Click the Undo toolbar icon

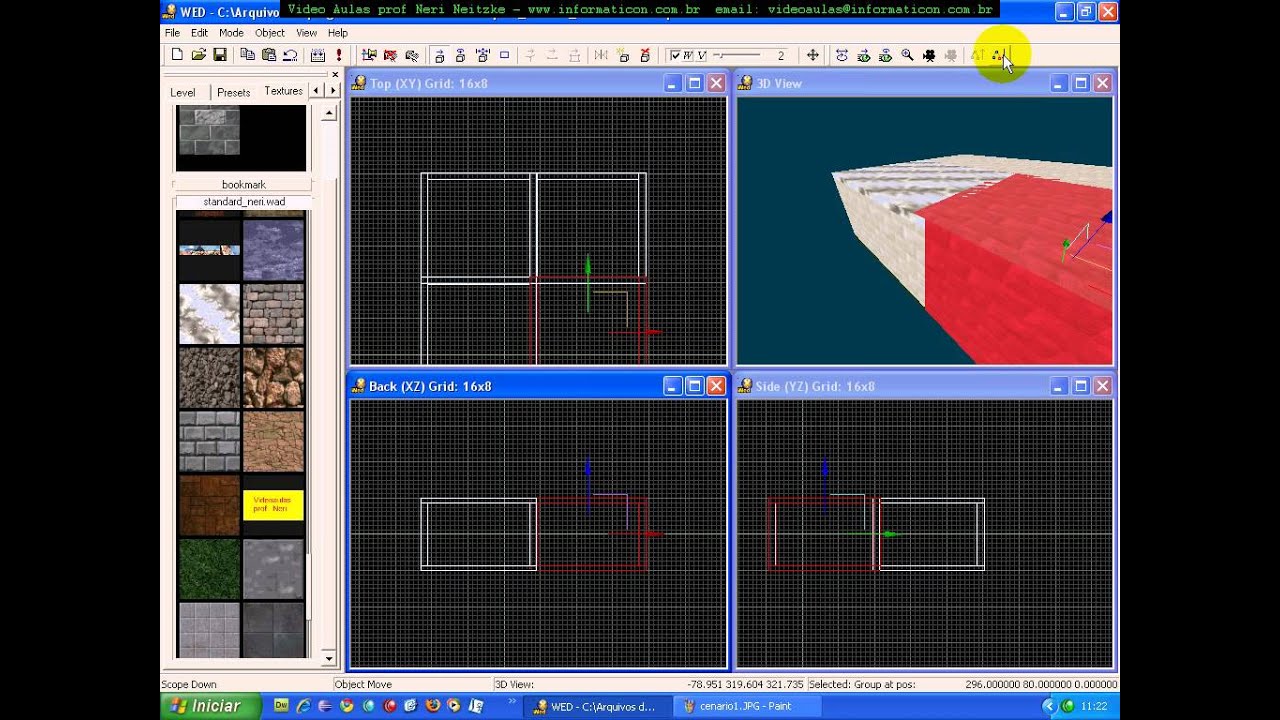click(290, 55)
